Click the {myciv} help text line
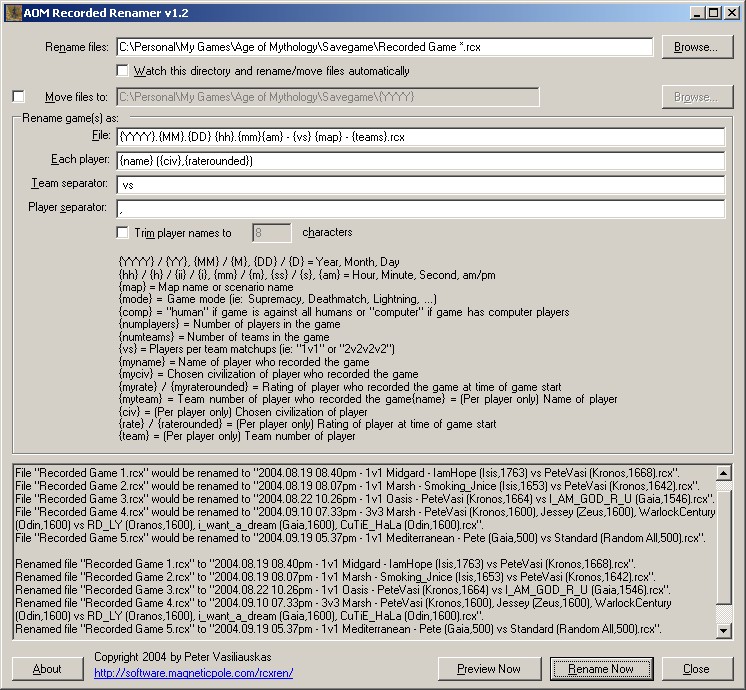This screenshot has height=690, width=746. [268, 374]
